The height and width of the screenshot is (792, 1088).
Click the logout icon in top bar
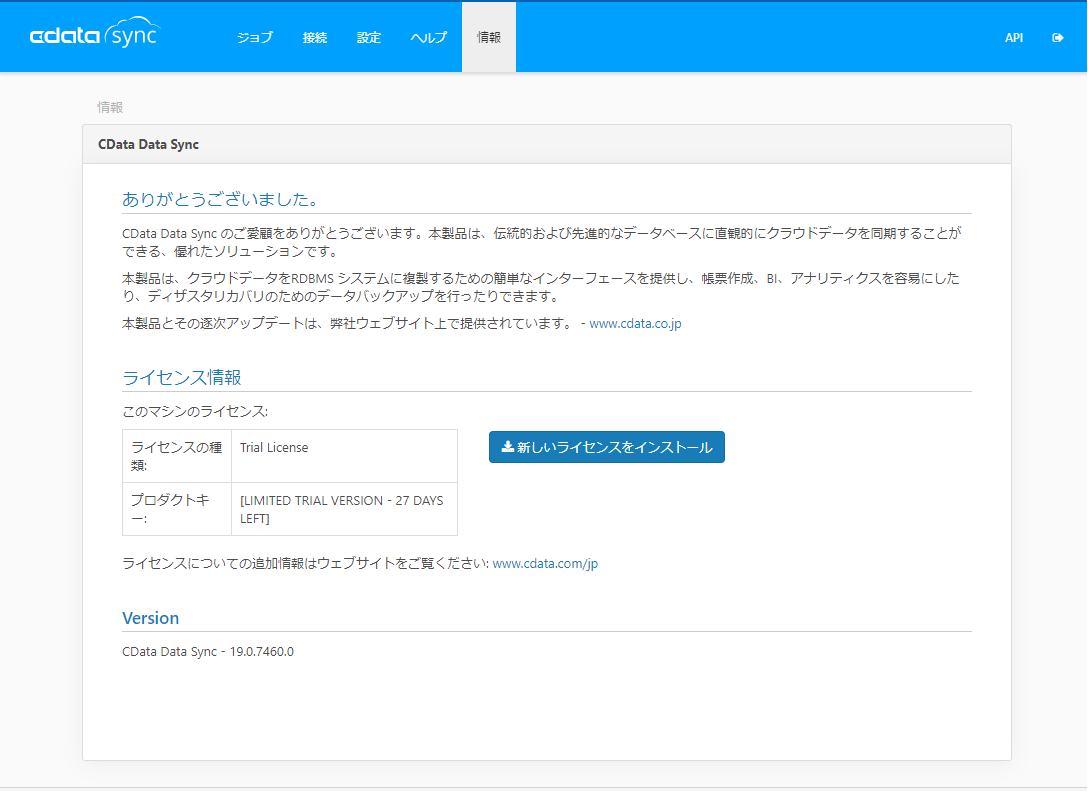tap(1058, 38)
